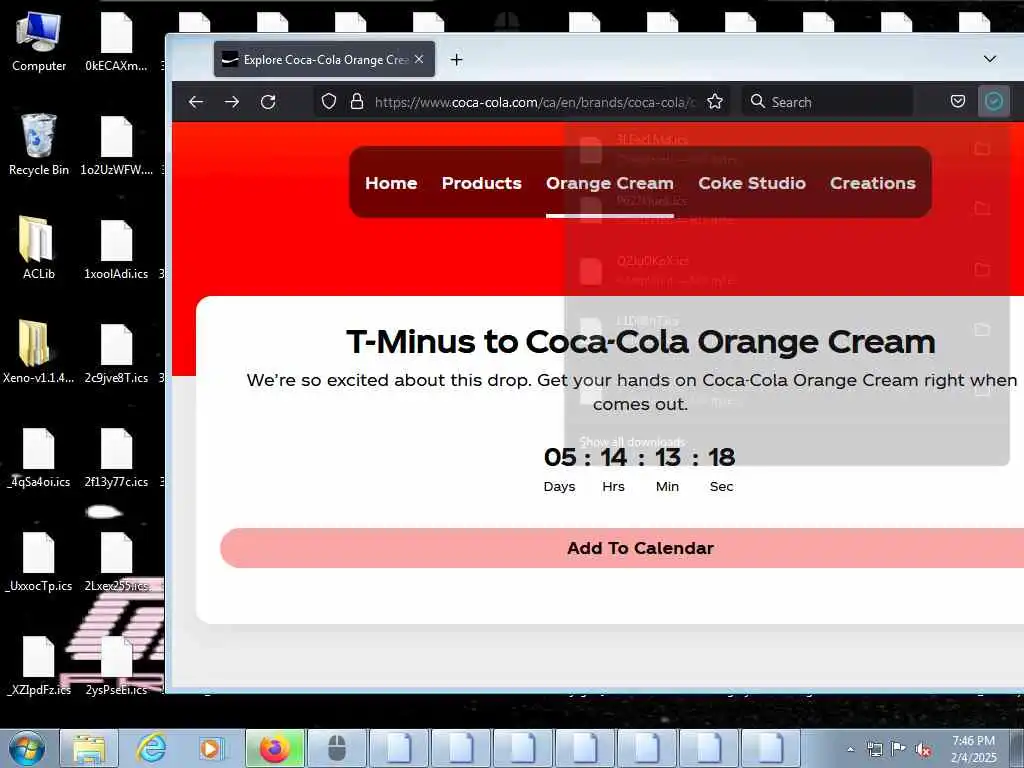Open the Windows Start menu
The height and width of the screenshot is (768, 1024).
point(27,748)
